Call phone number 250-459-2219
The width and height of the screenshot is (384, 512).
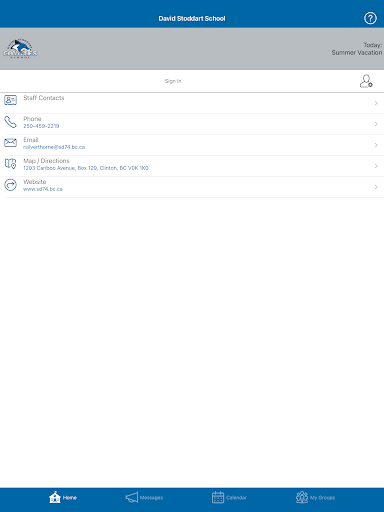tap(41, 126)
